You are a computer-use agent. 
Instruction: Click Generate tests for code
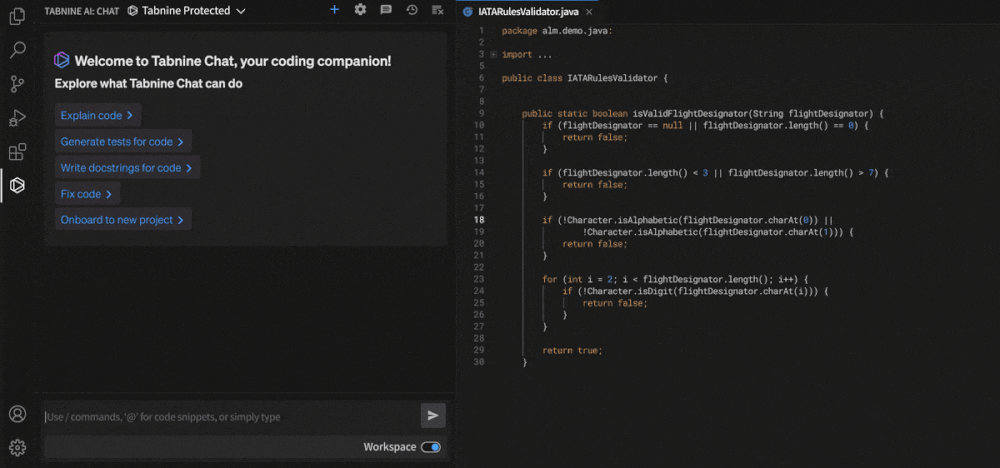[122, 142]
